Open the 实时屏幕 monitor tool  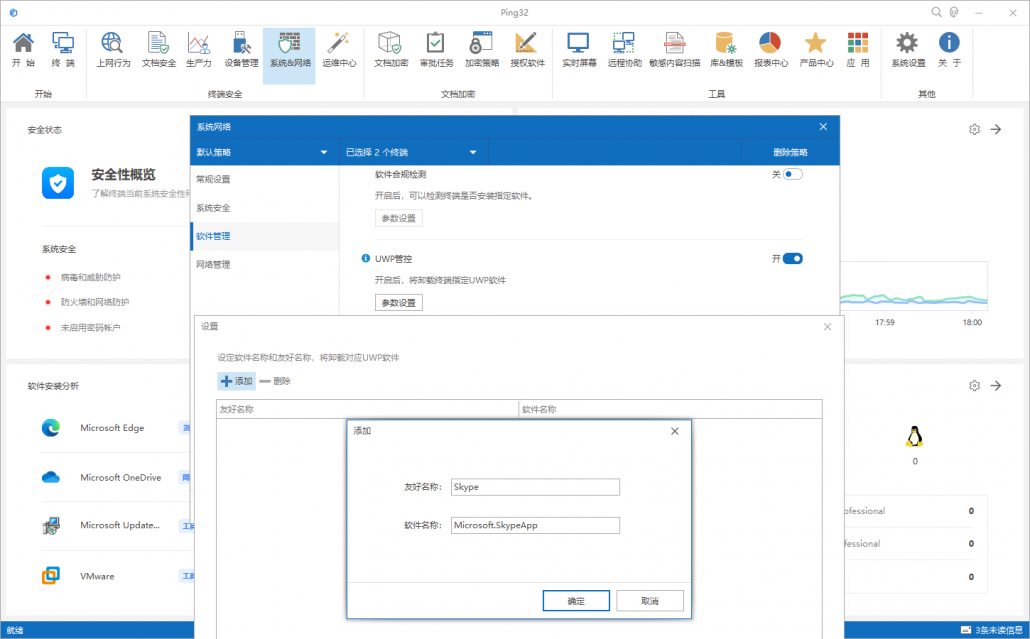(x=578, y=50)
